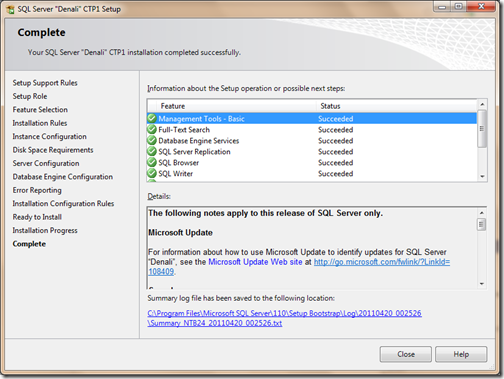Screen dimensions: 504x379
Task: Select the Management Tools - Basic row
Action: point(312,118)
